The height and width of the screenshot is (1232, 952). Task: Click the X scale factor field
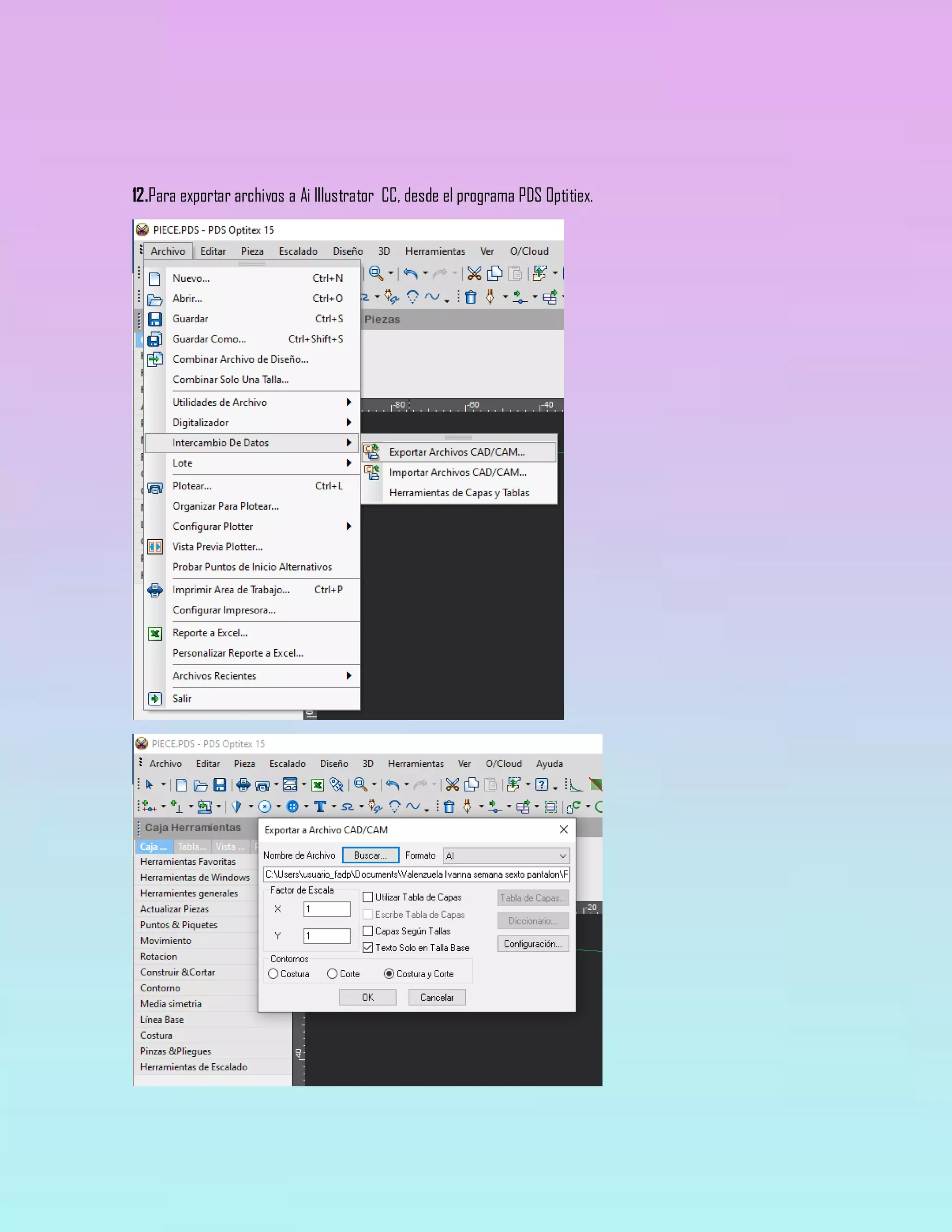[x=327, y=909]
